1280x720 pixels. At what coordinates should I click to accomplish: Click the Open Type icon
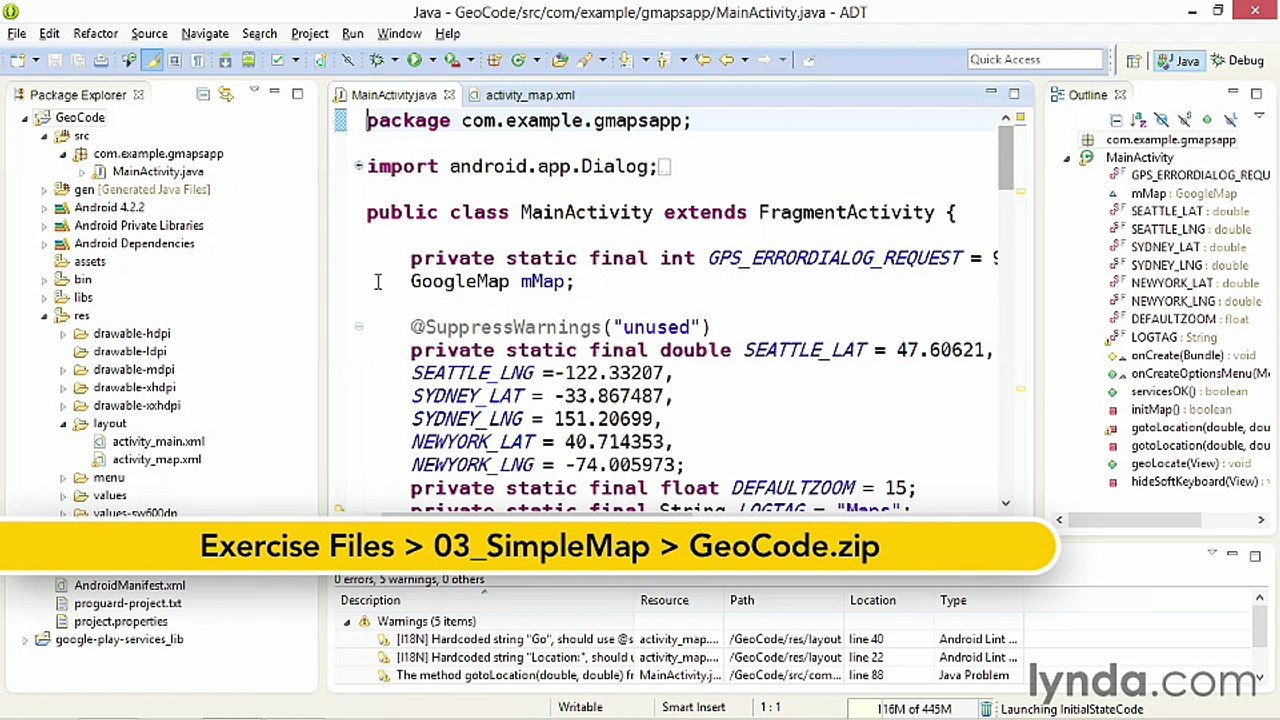tap(560, 60)
